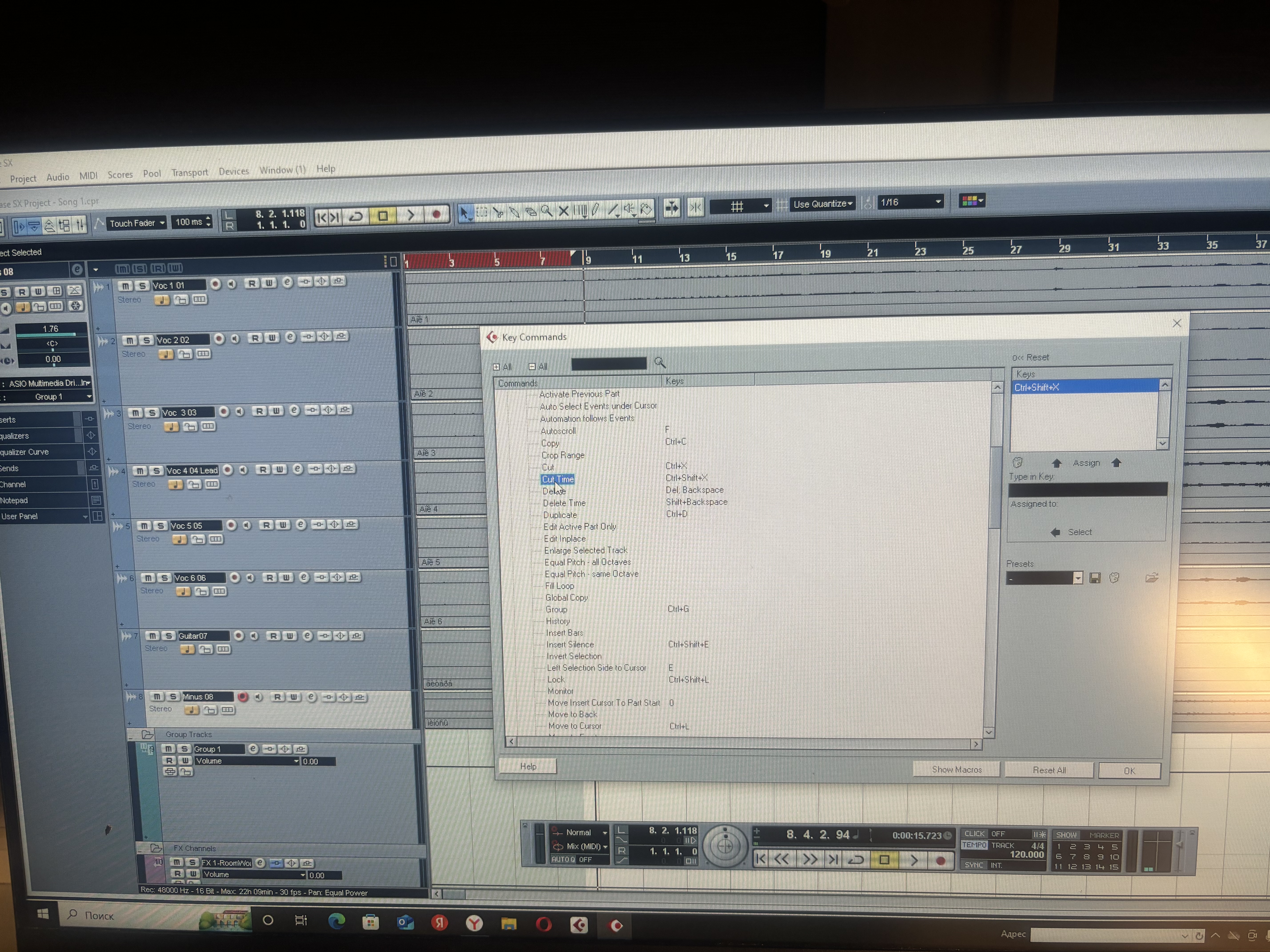The width and height of the screenshot is (1270, 952).
Task: Select the Mute X tool
Action: (564, 211)
